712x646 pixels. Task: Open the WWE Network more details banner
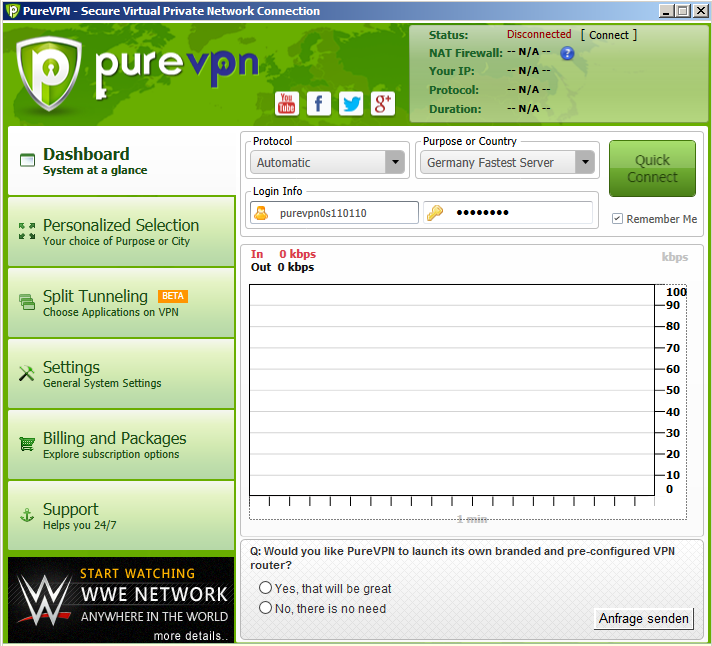tap(121, 600)
